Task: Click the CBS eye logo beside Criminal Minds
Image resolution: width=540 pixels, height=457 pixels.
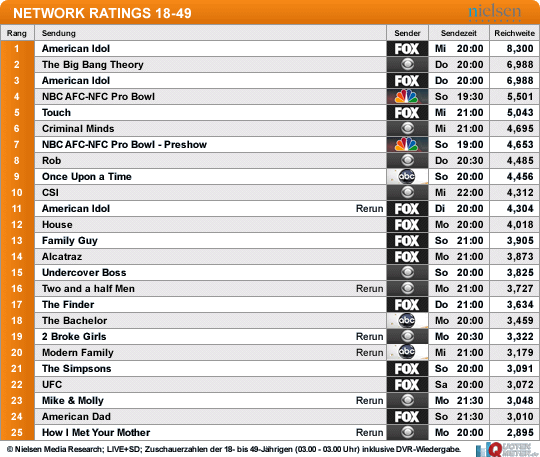Action: (407, 128)
